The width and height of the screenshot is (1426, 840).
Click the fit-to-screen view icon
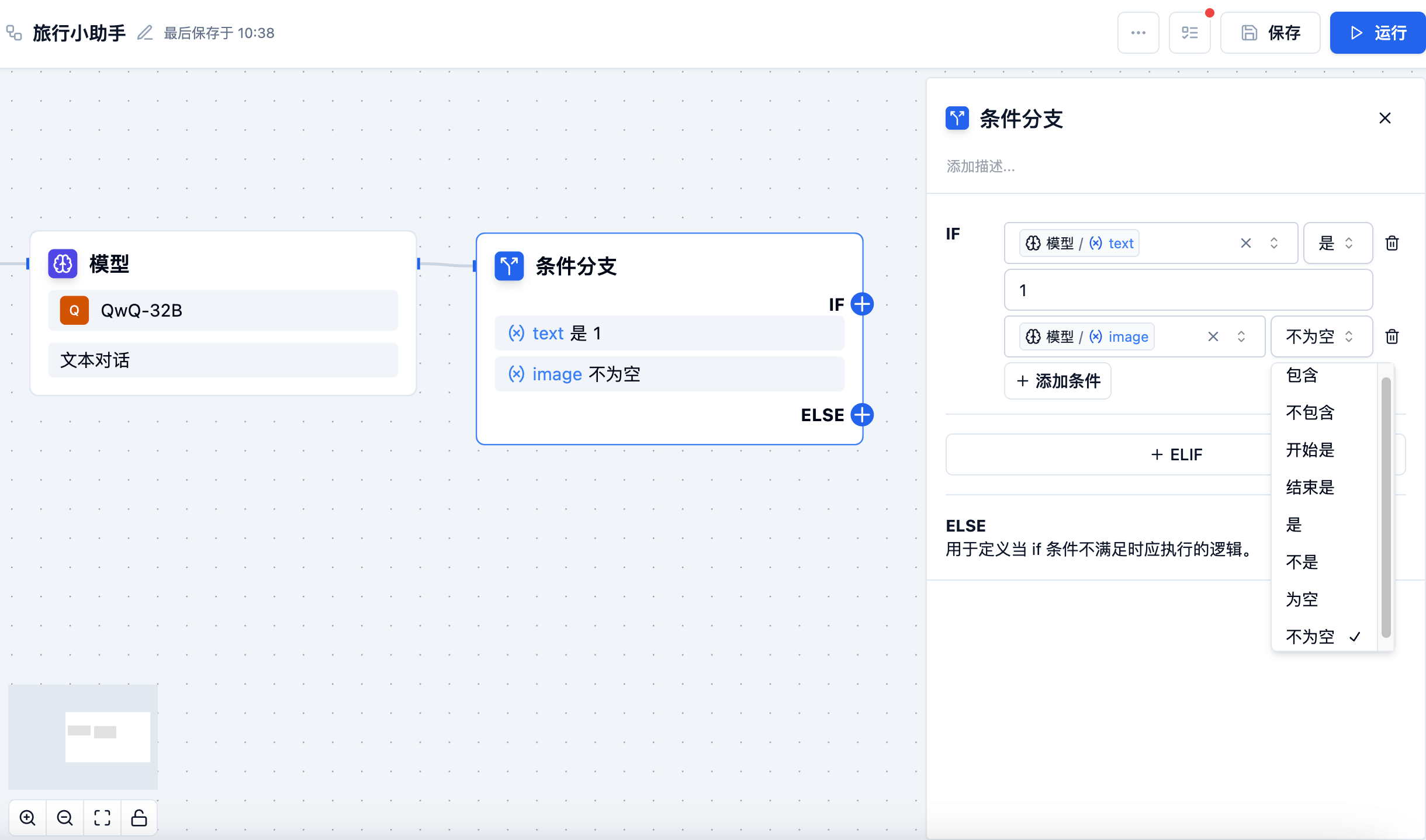(102, 817)
